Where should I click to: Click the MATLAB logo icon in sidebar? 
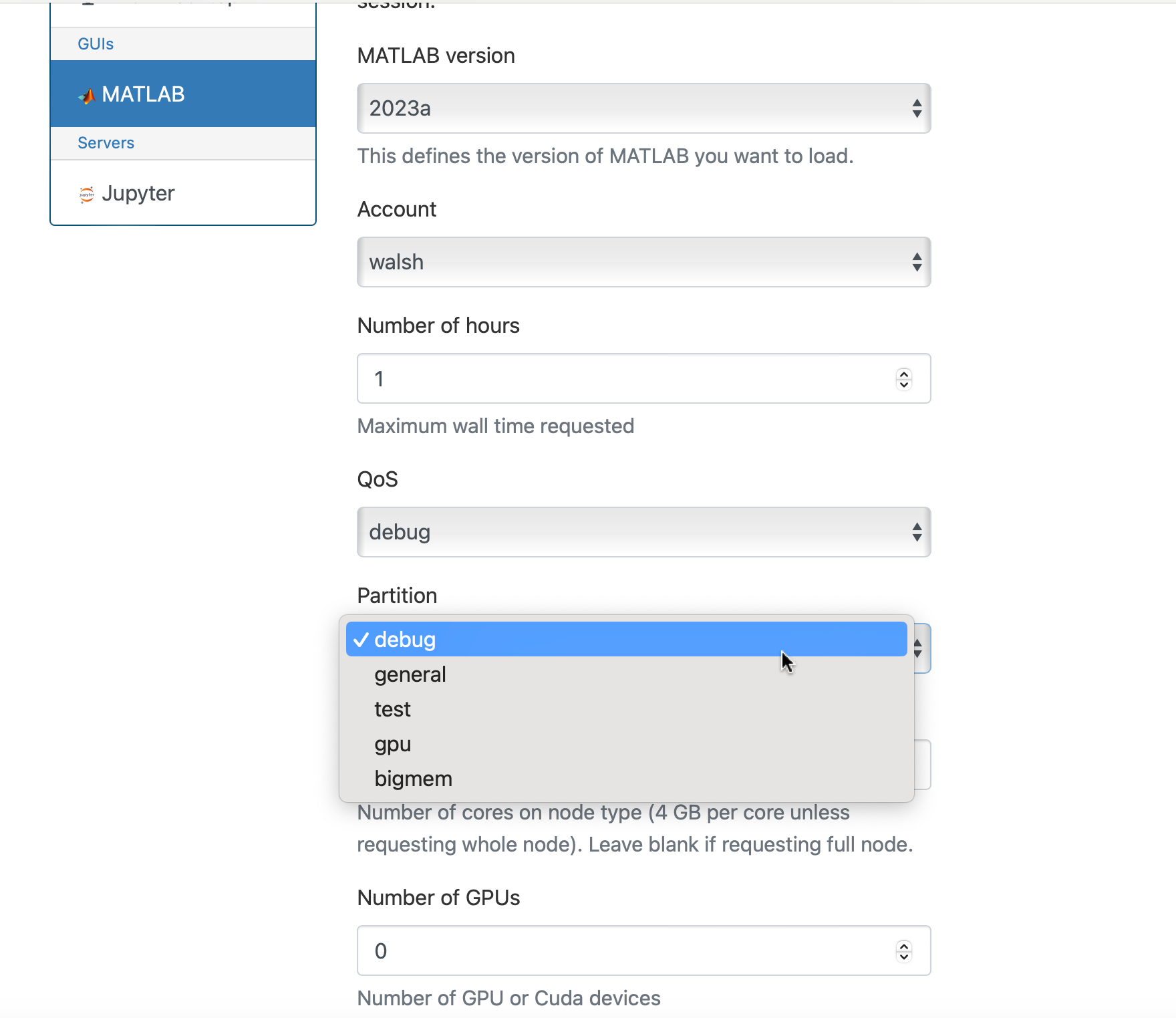(x=87, y=96)
